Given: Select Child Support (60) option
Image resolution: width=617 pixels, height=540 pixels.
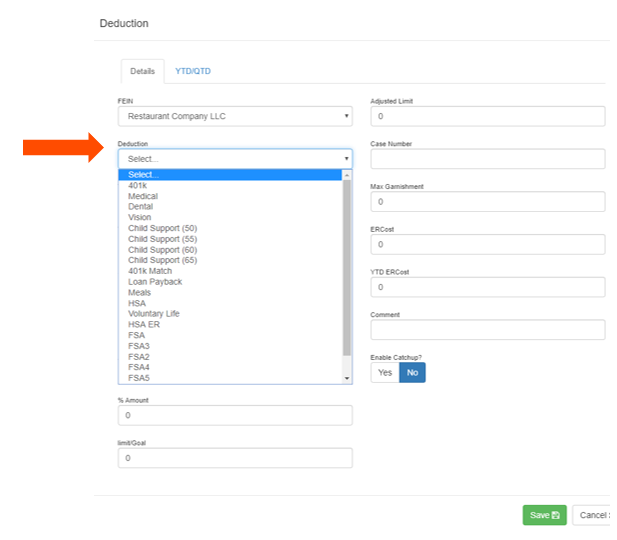Looking at the screenshot, I should [230, 250].
